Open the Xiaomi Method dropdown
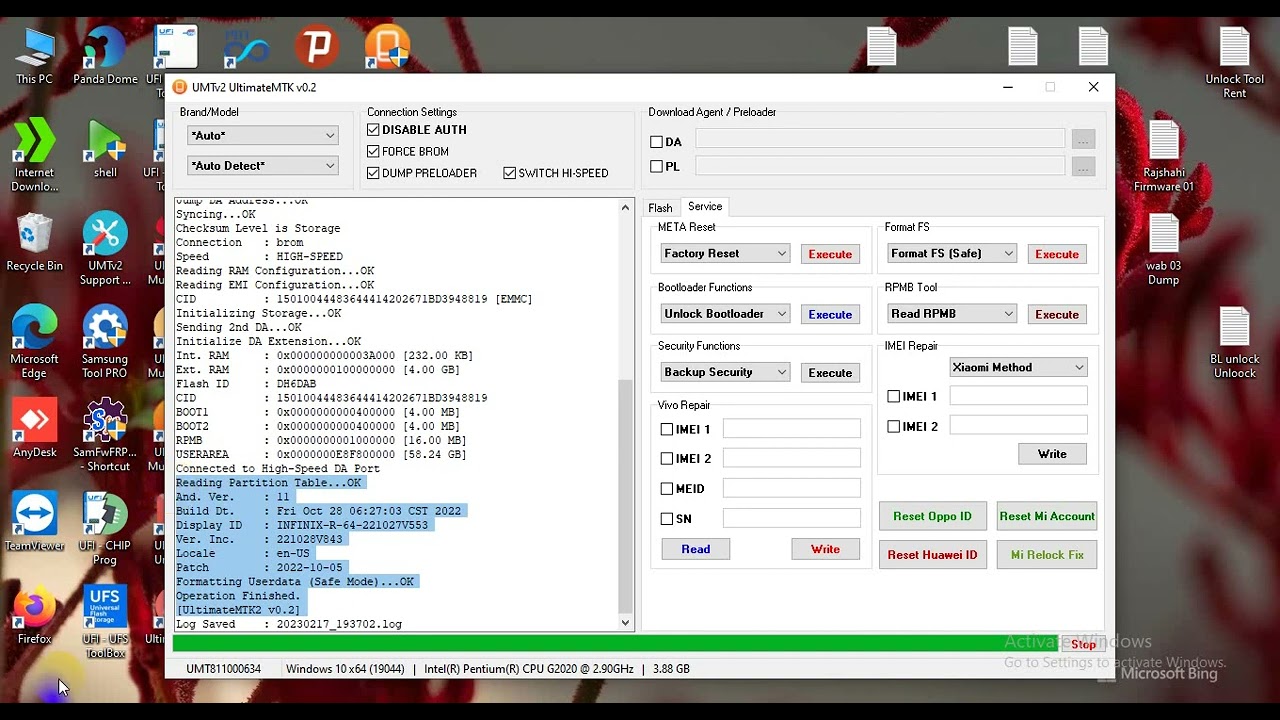Image resolution: width=1280 pixels, height=720 pixels. point(1018,368)
